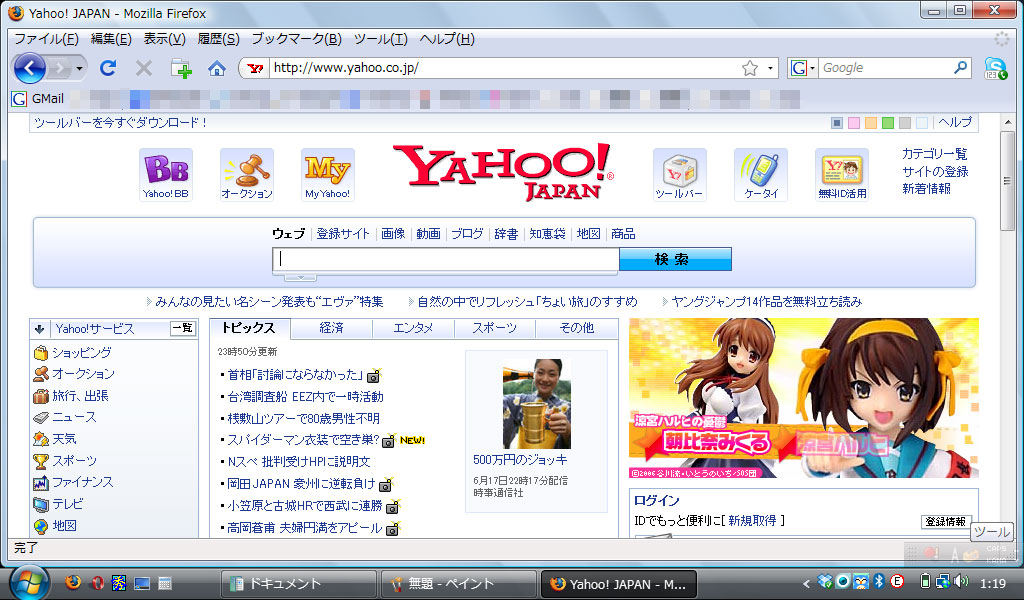Open the ケータイ mobile phone icon
The width and height of the screenshot is (1024, 600).
point(761,174)
